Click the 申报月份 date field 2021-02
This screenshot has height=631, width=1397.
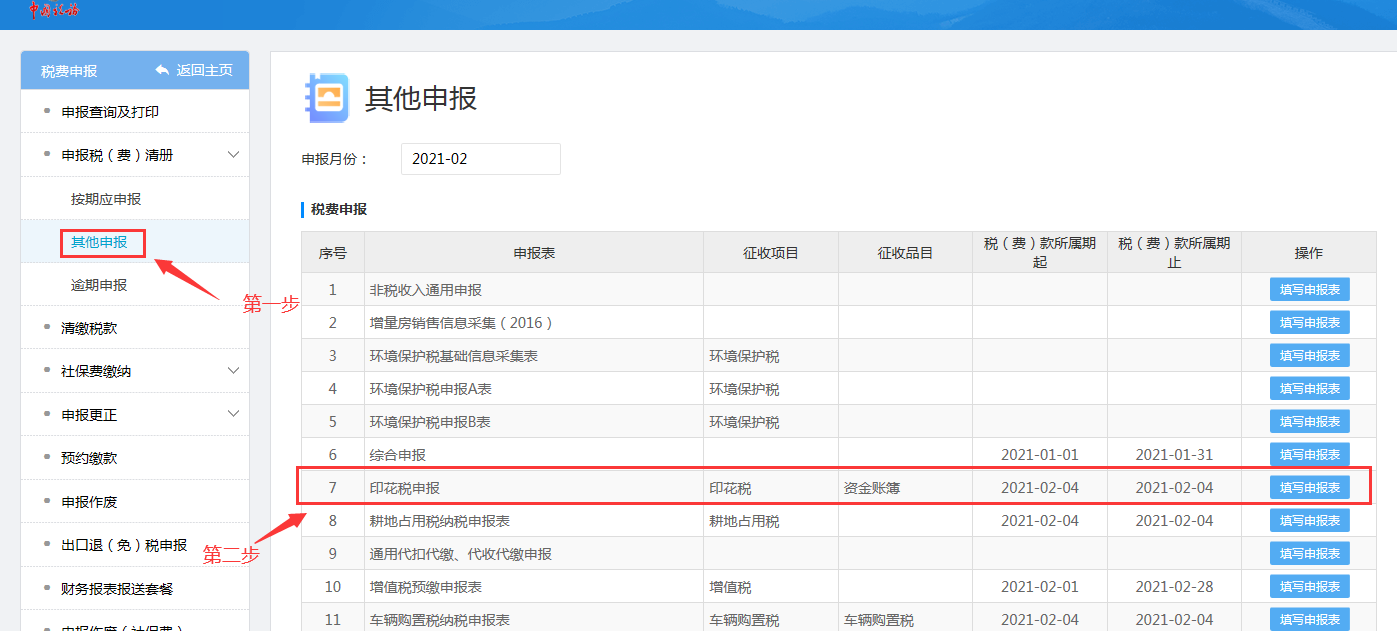tap(480, 159)
